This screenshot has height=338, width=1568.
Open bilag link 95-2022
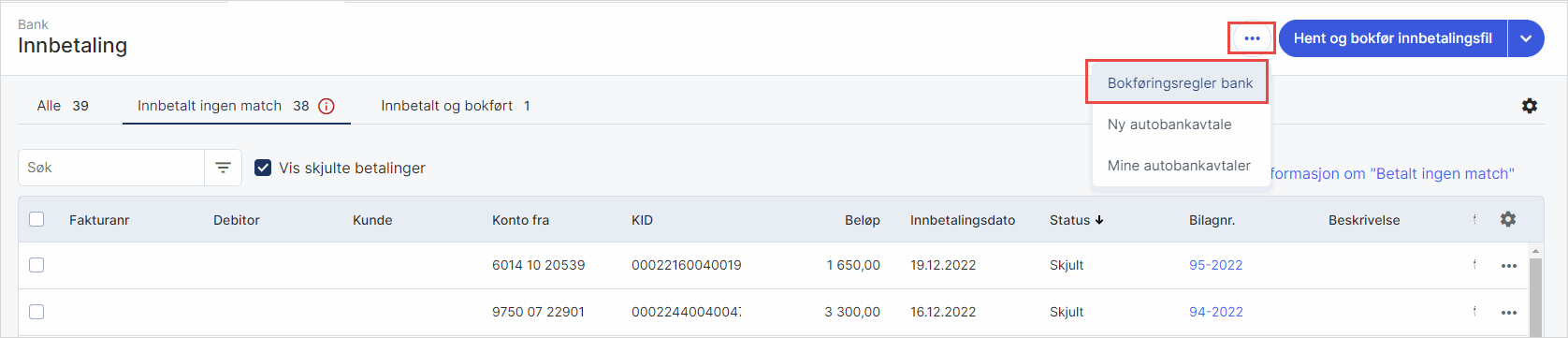[x=1215, y=265]
